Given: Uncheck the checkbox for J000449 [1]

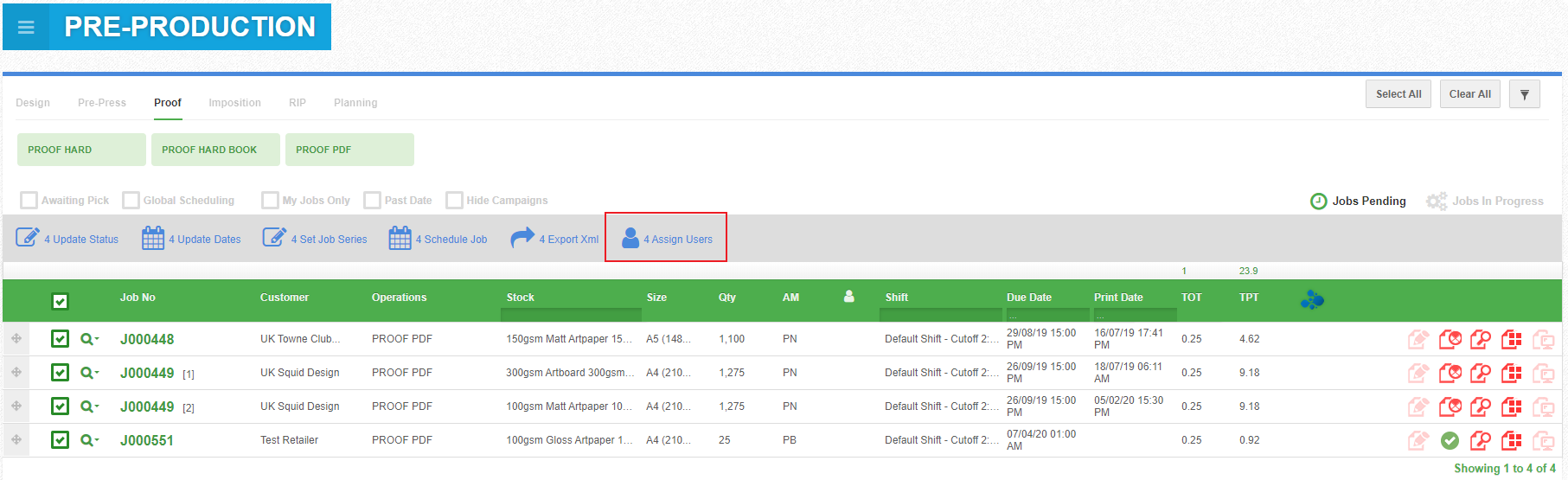Looking at the screenshot, I should [60, 372].
